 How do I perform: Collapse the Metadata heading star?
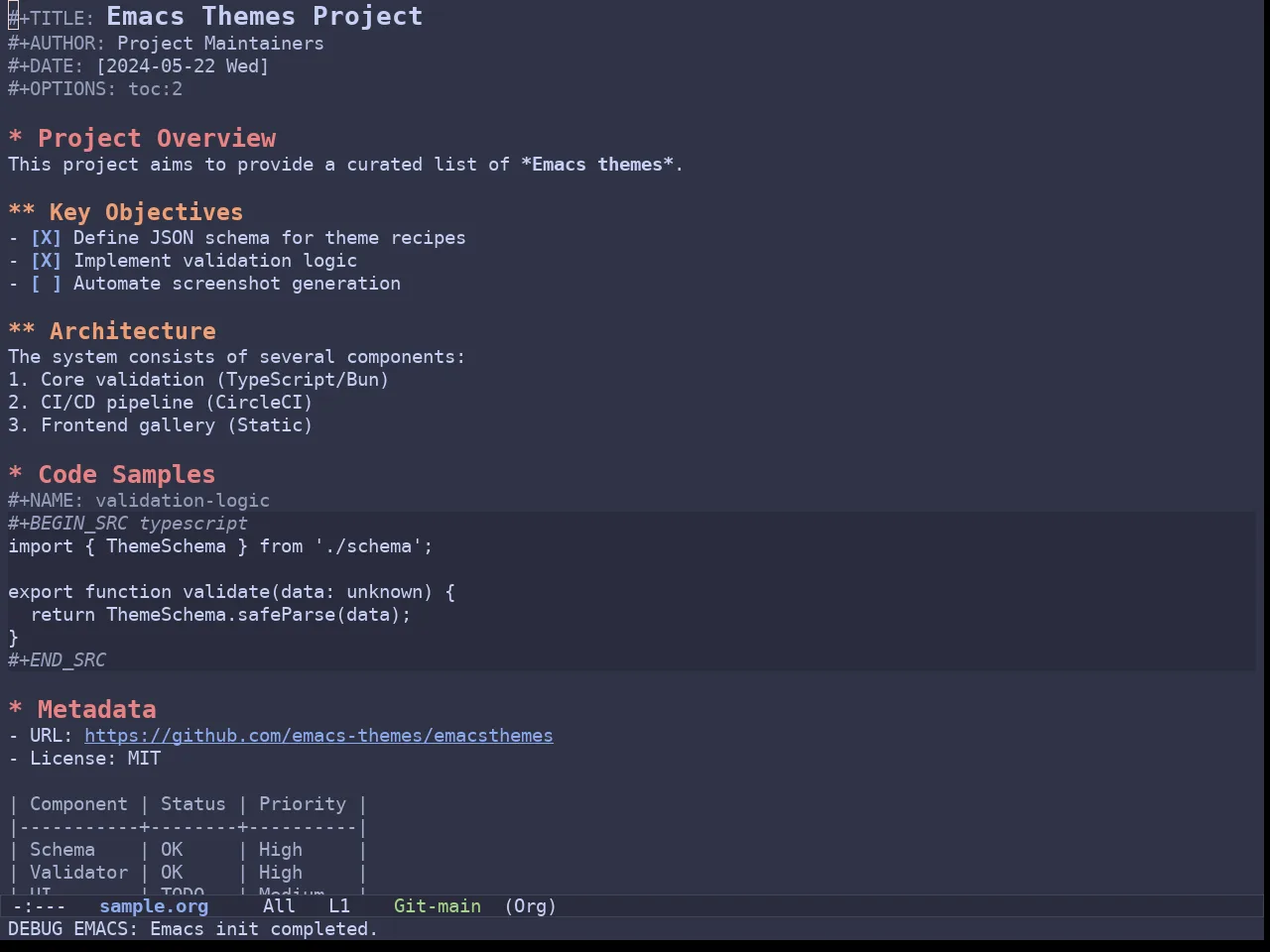16,710
